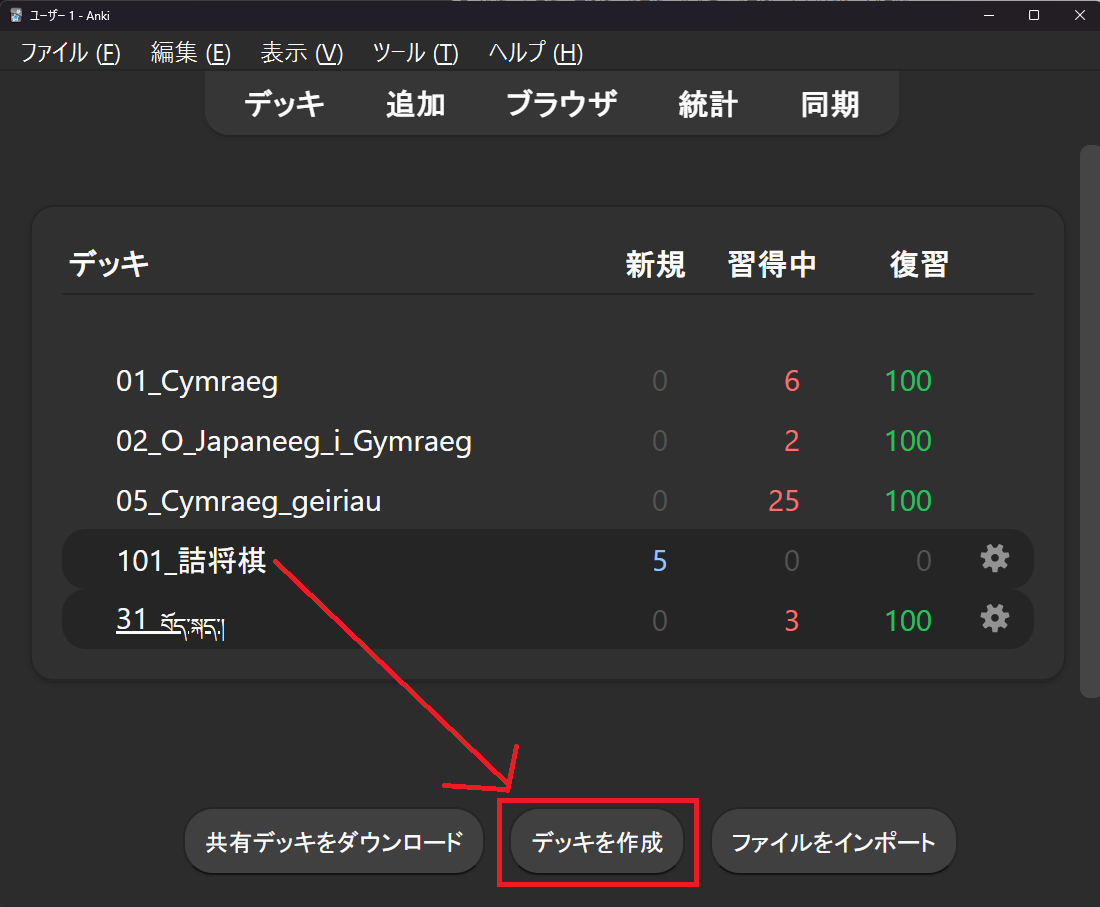Image resolution: width=1100 pixels, height=907 pixels.
Task: Open the ファイル menu
Action: click(x=70, y=53)
